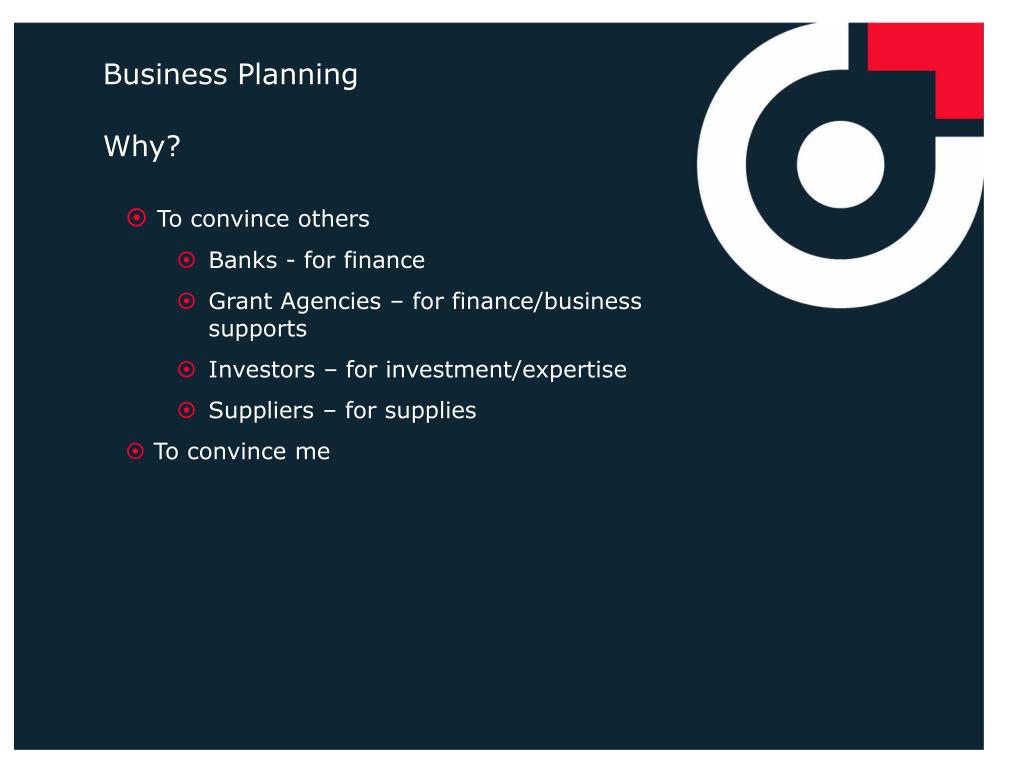1024x768 pixels.
Task: Click bullet icon next to Suppliers line
Action: (187, 410)
